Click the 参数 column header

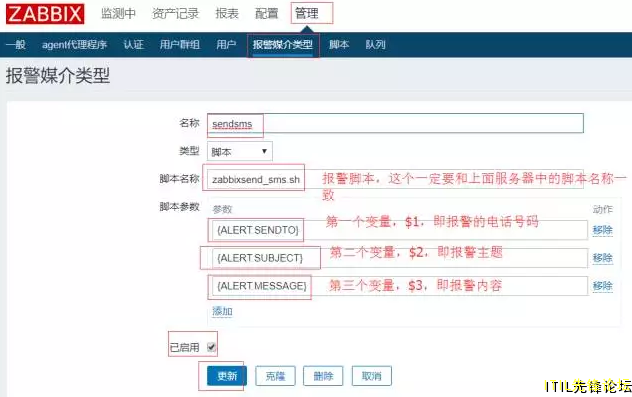(x=222, y=209)
